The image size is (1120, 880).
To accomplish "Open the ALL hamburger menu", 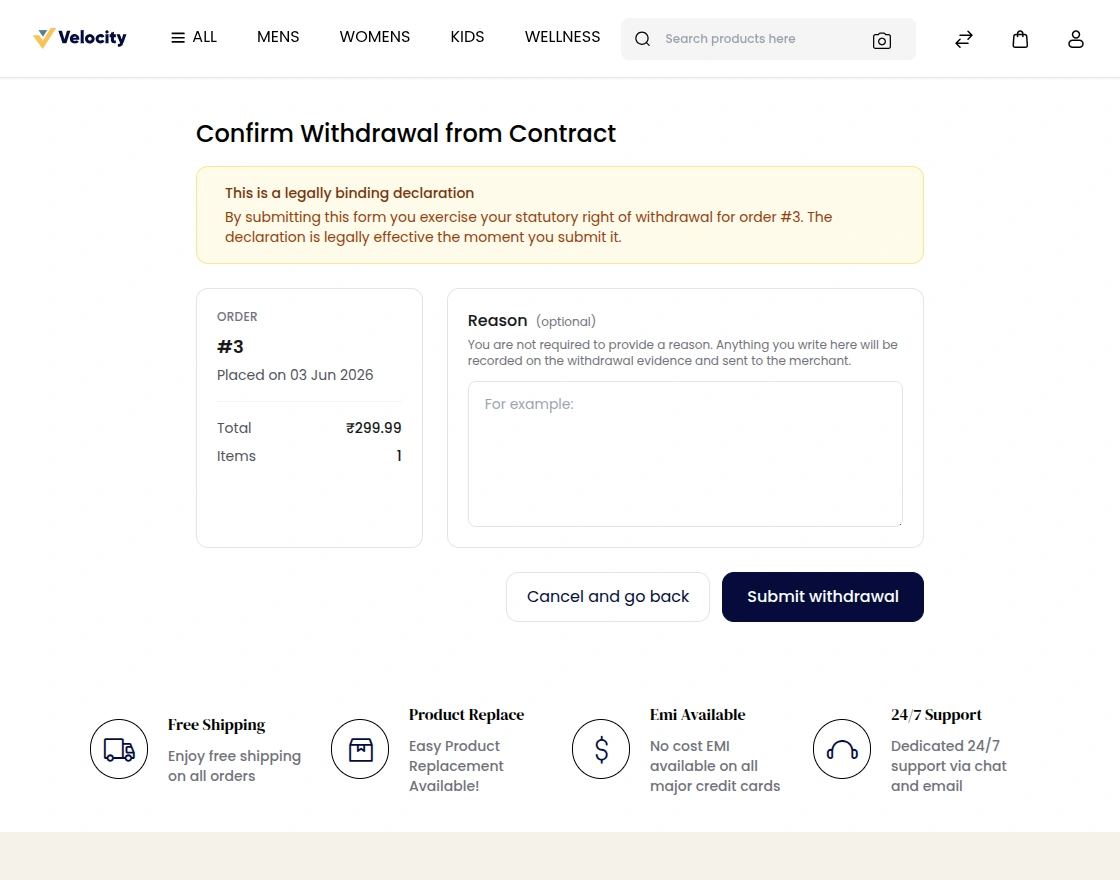I will [x=194, y=37].
